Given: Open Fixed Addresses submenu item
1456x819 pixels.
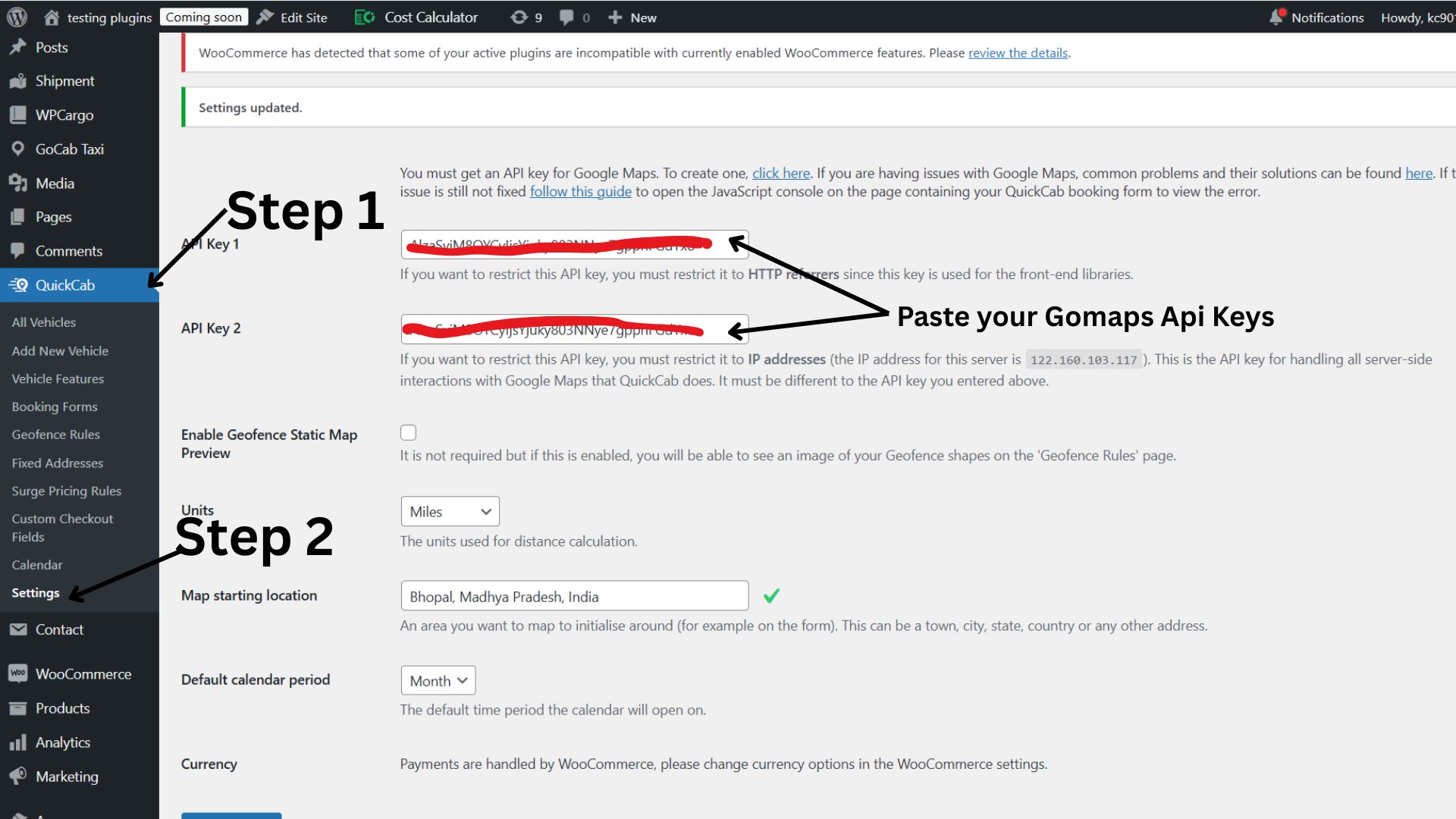Looking at the screenshot, I should tap(58, 463).
